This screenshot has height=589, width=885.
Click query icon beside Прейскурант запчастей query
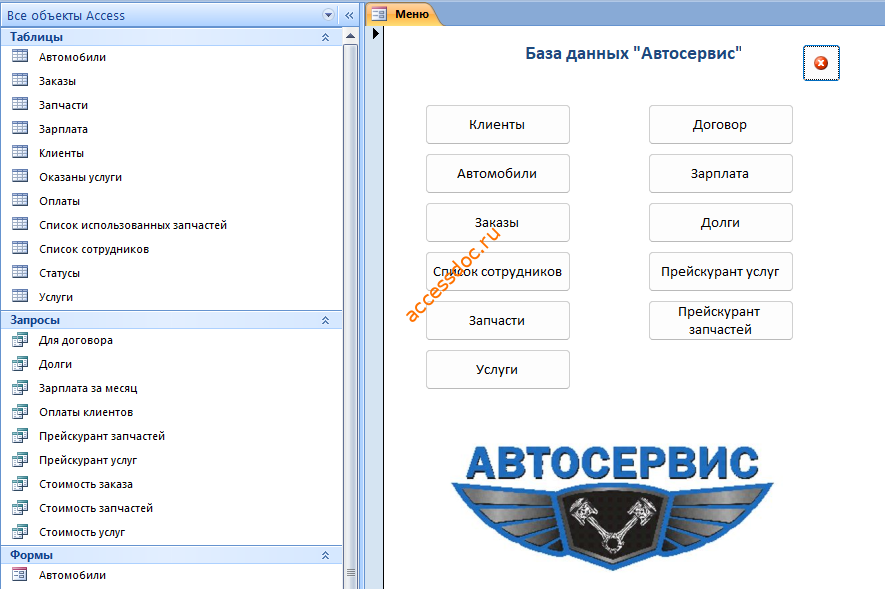pyautogui.click(x=20, y=436)
